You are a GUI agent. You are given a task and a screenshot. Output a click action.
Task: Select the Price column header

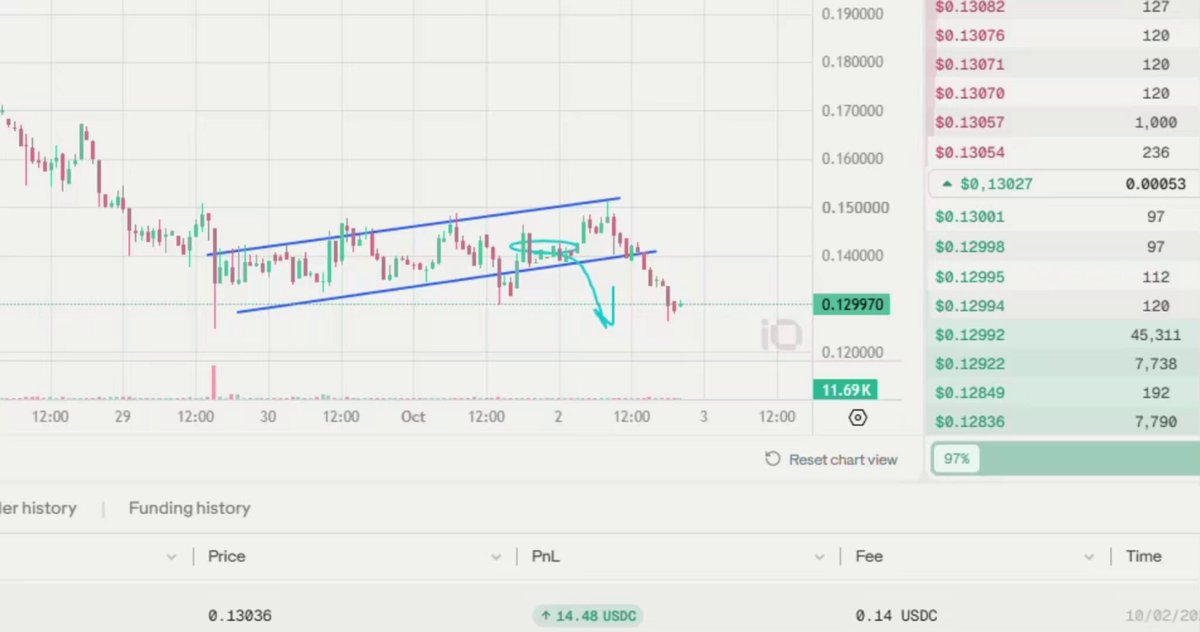tap(226, 556)
